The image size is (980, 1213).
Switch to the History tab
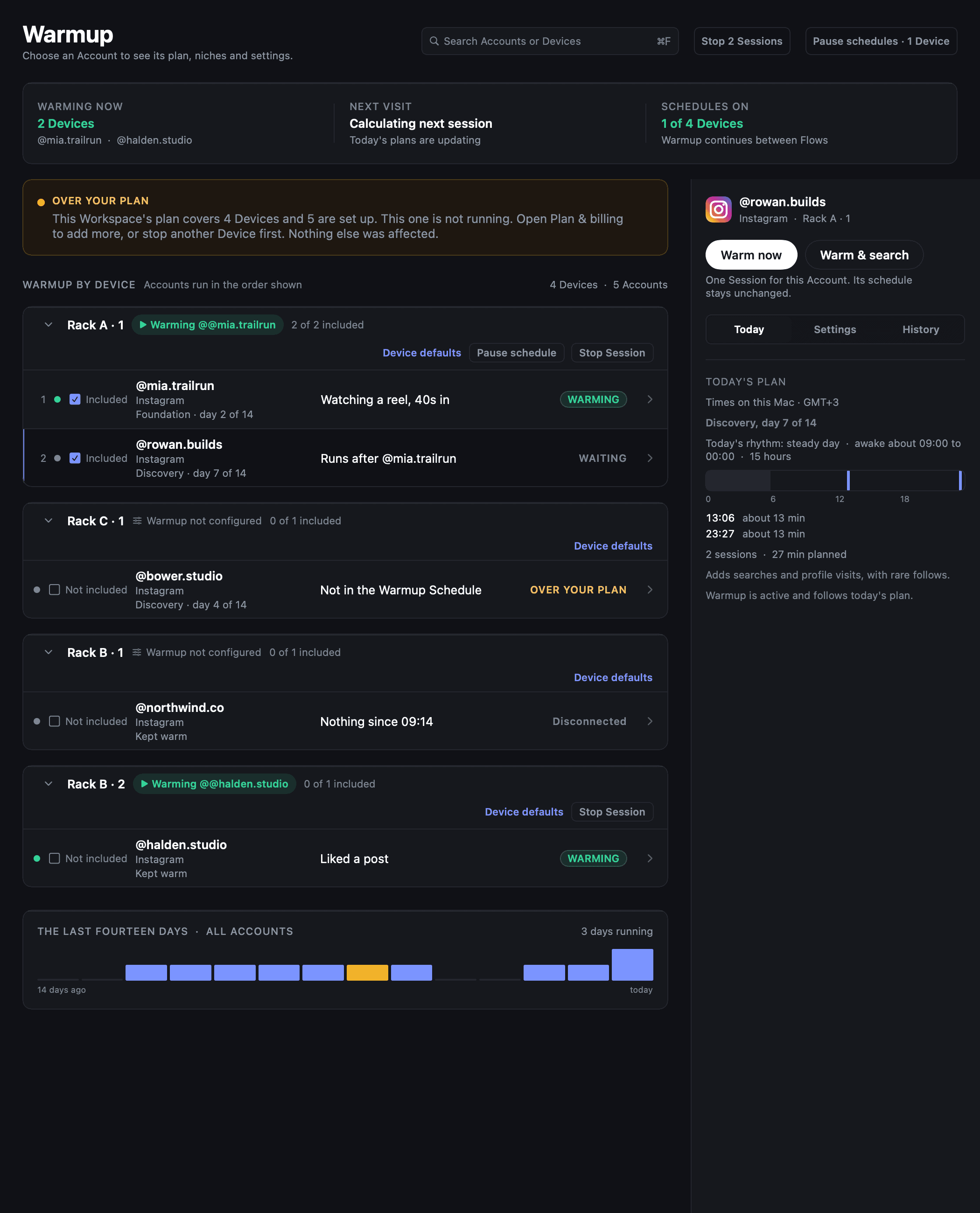tap(920, 329)
